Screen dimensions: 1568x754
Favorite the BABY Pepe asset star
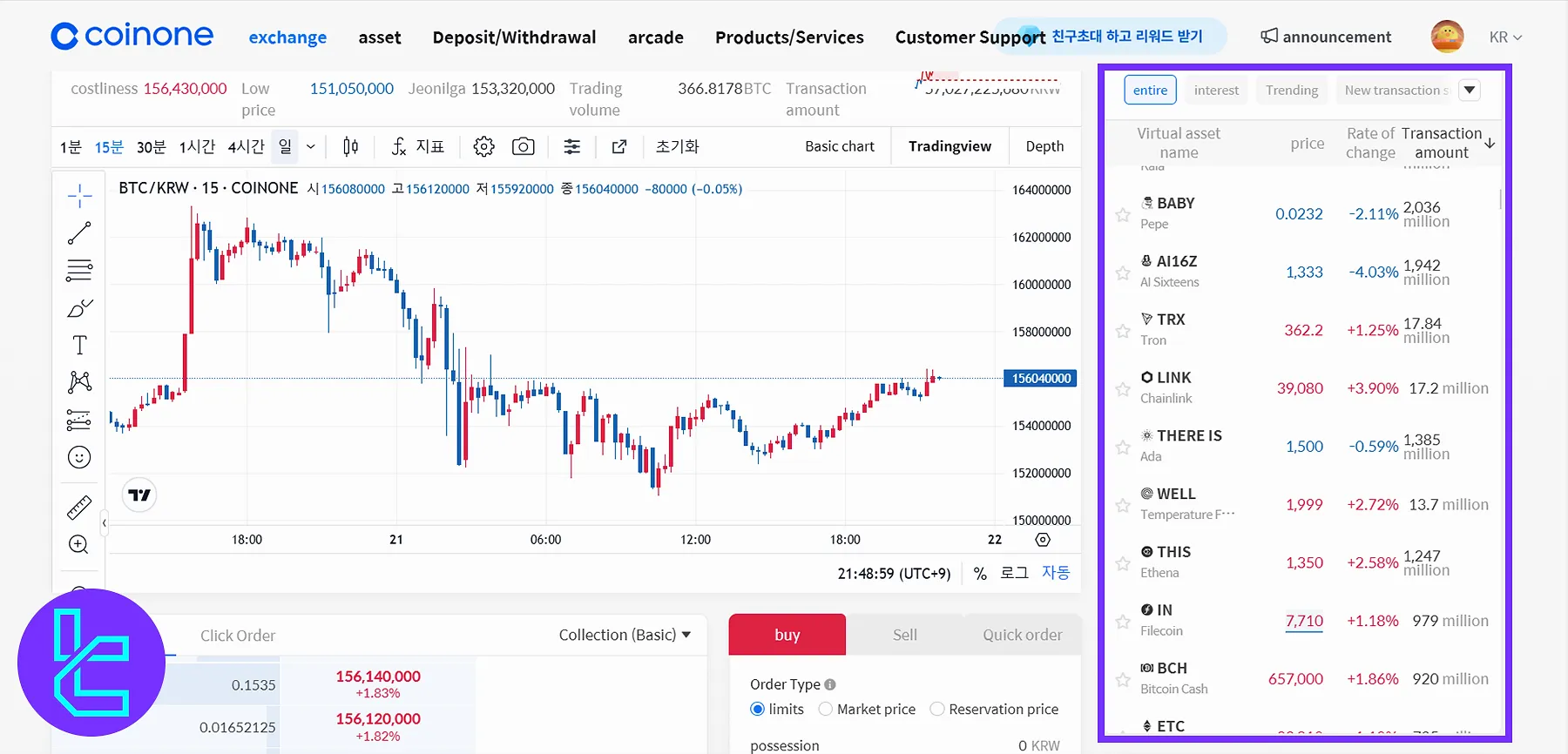point(1123,214)
